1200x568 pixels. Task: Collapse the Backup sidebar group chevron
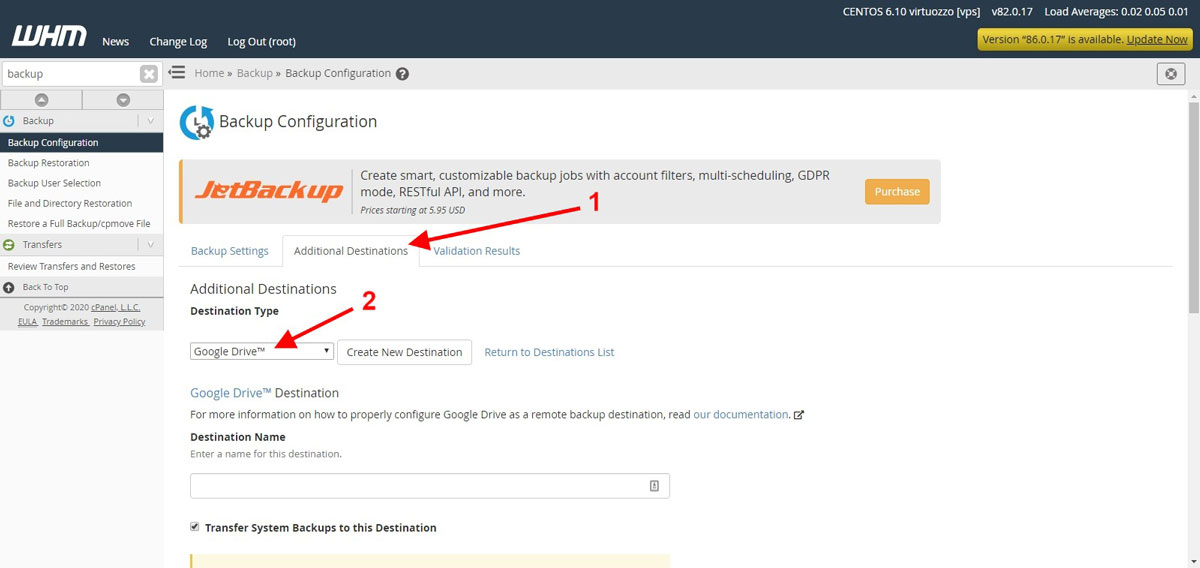point(151,121)
